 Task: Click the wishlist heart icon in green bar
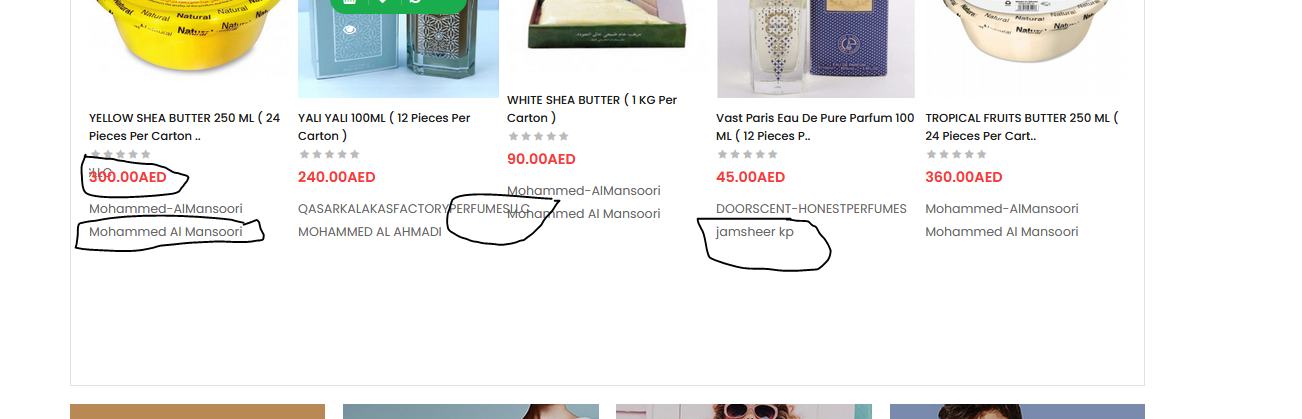pos(382,2)
